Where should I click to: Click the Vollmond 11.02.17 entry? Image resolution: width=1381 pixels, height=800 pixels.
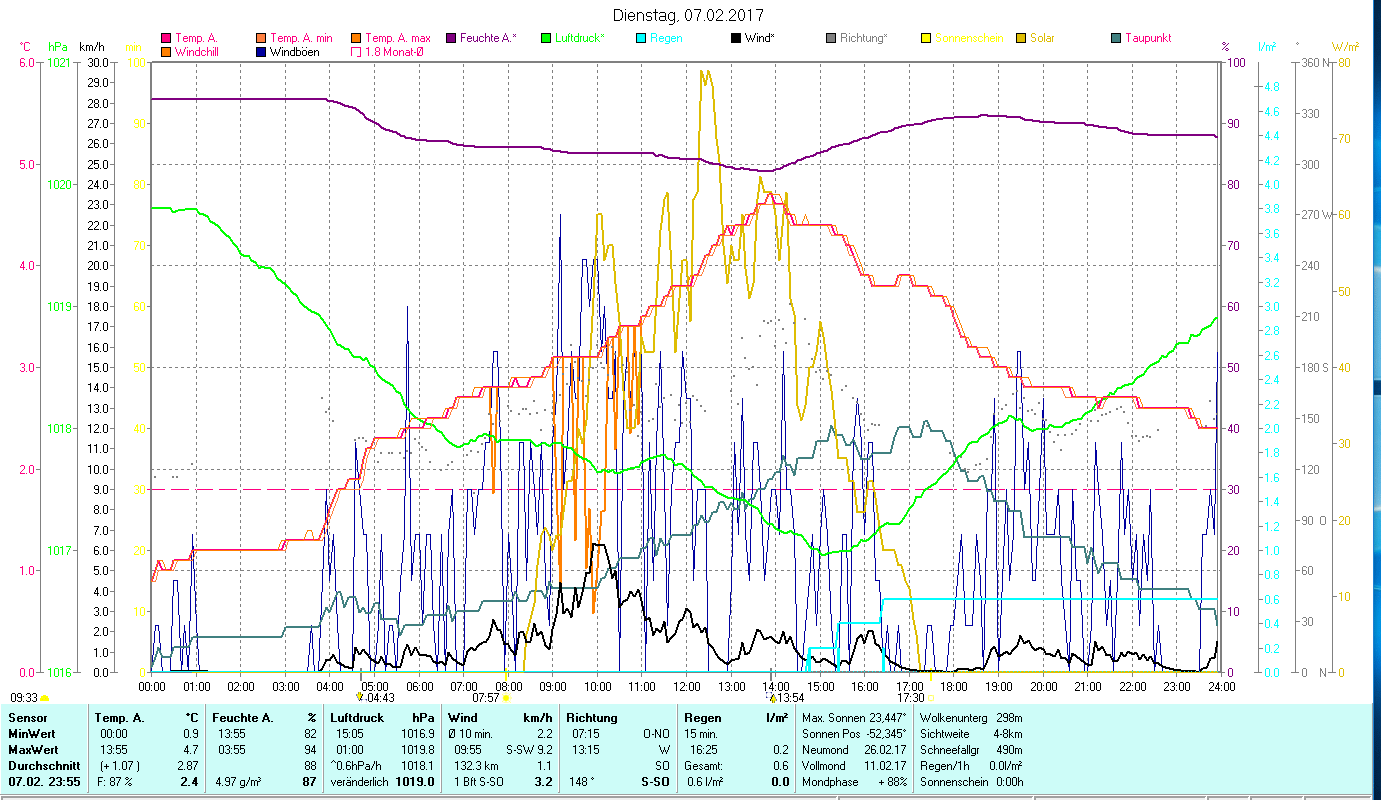tap(855, 765)
